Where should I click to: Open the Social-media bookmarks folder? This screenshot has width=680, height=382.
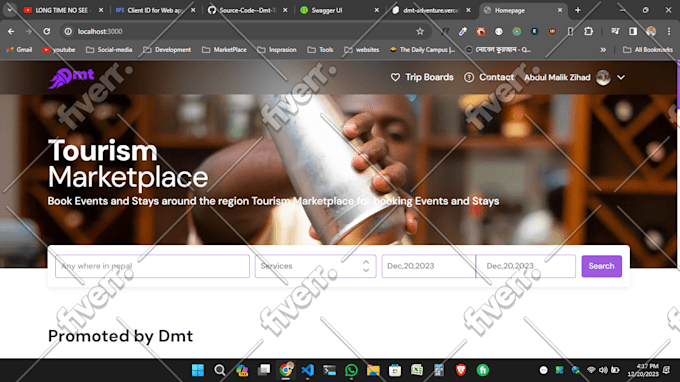pos(109,50)
